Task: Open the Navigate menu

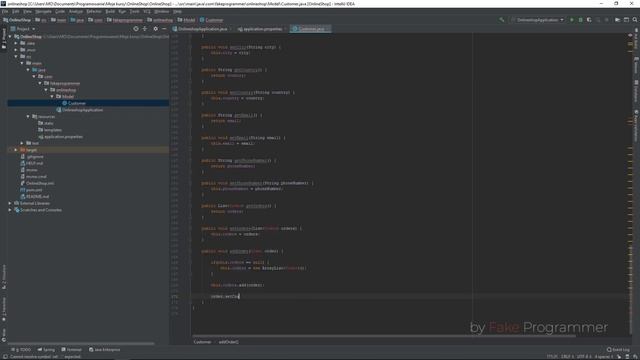Action: [43, 11]
